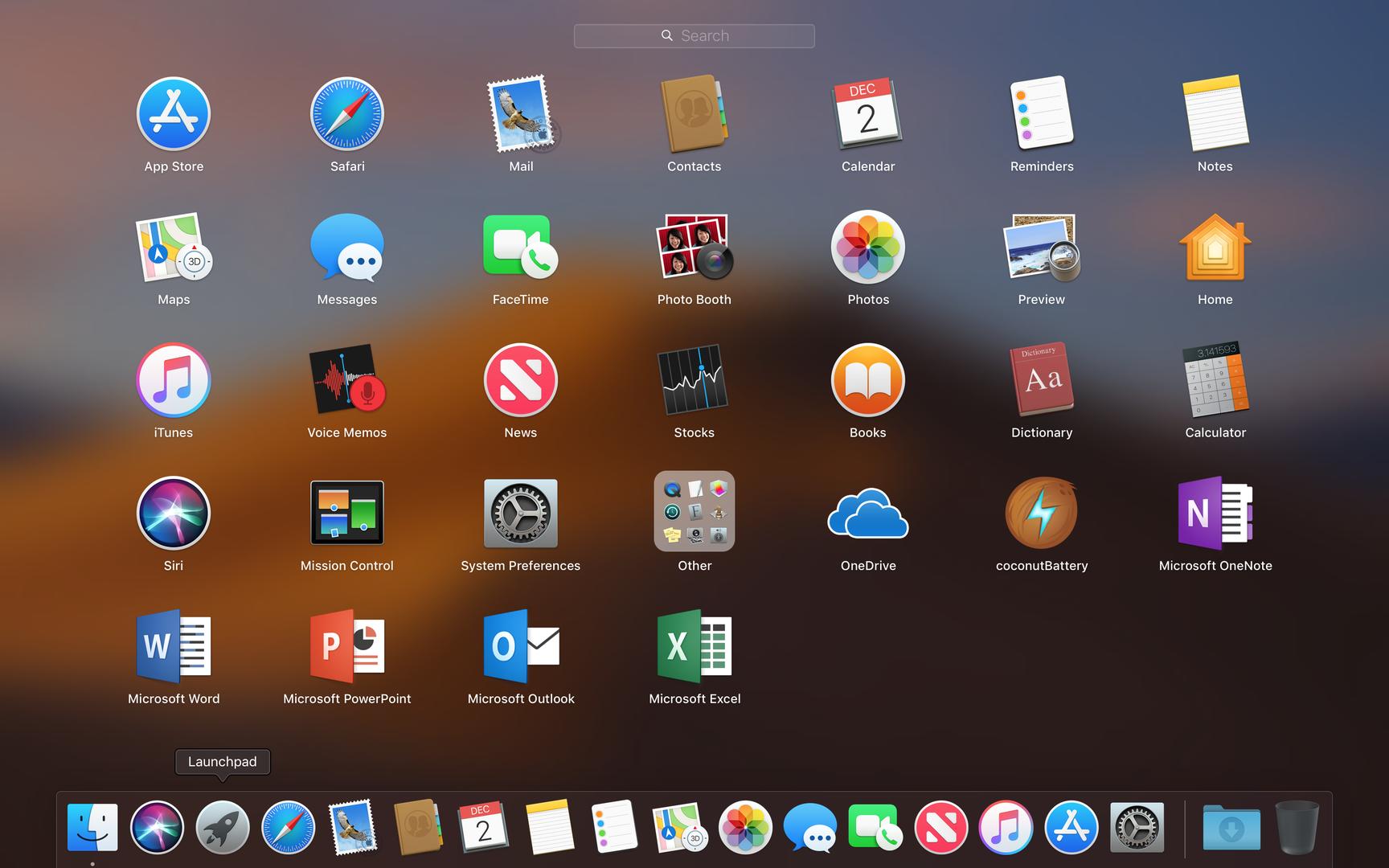Screen dimensions: 1389x868
Task: Launch Safari from the Launchpad grid
Action: click(x=347, y=114)
